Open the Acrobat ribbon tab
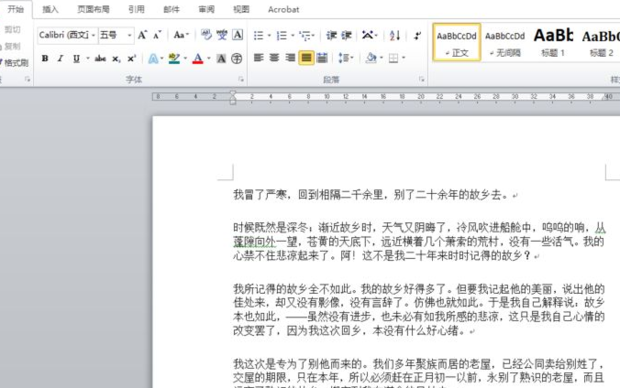The height and width of the screenshot is (388, 620). coord(284,9)
